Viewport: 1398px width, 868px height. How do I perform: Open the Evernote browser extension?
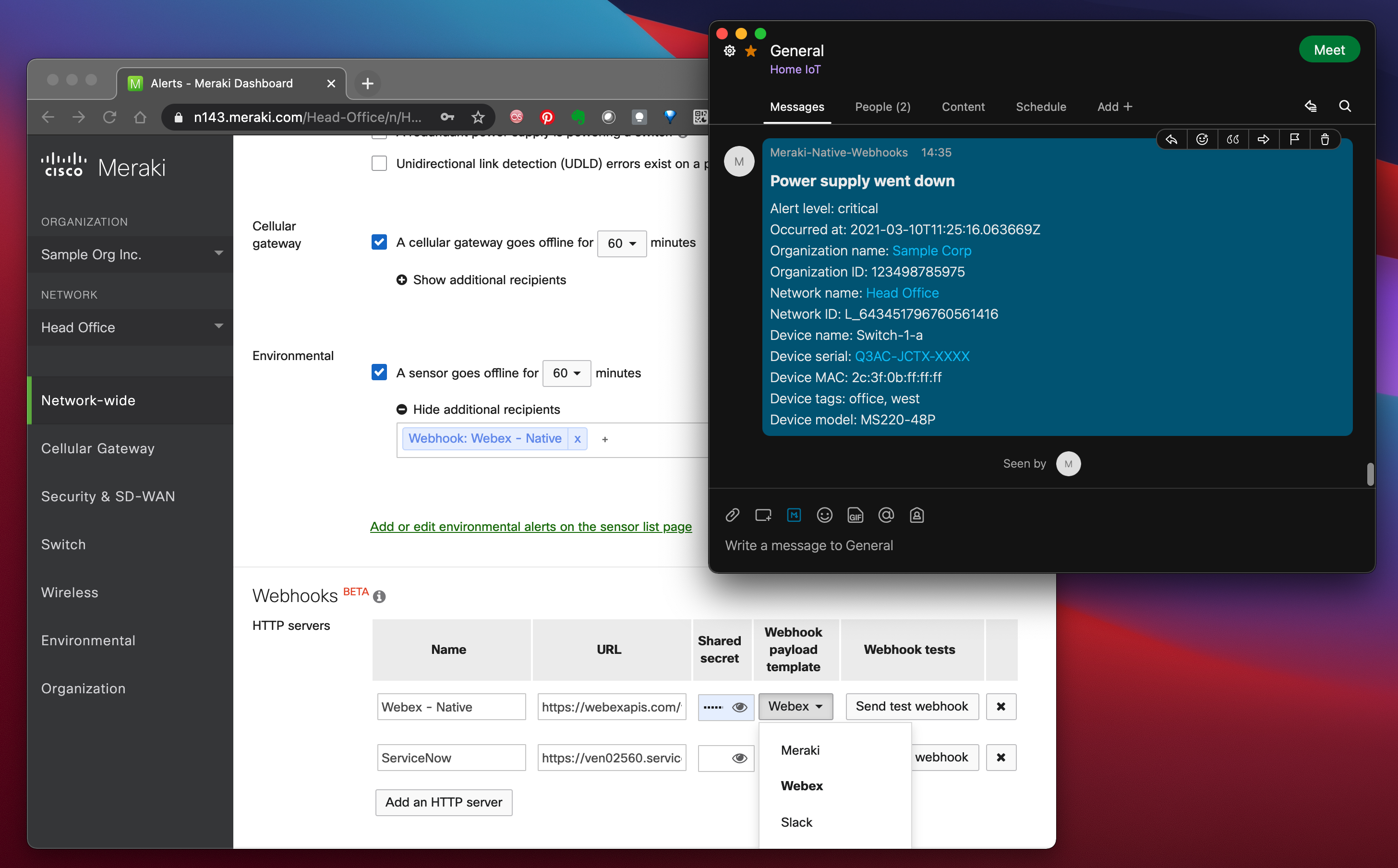click(x=578, y=117)
